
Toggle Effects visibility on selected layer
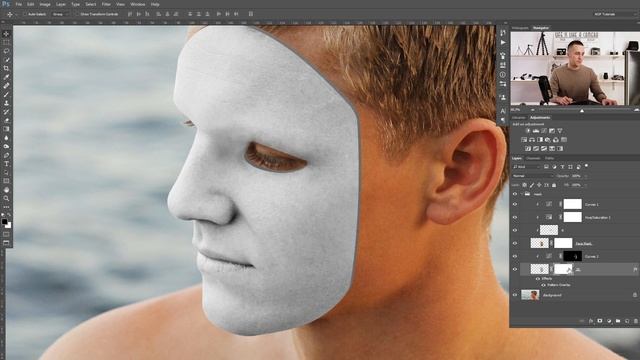pyautogui.click(x=538, y=278)
